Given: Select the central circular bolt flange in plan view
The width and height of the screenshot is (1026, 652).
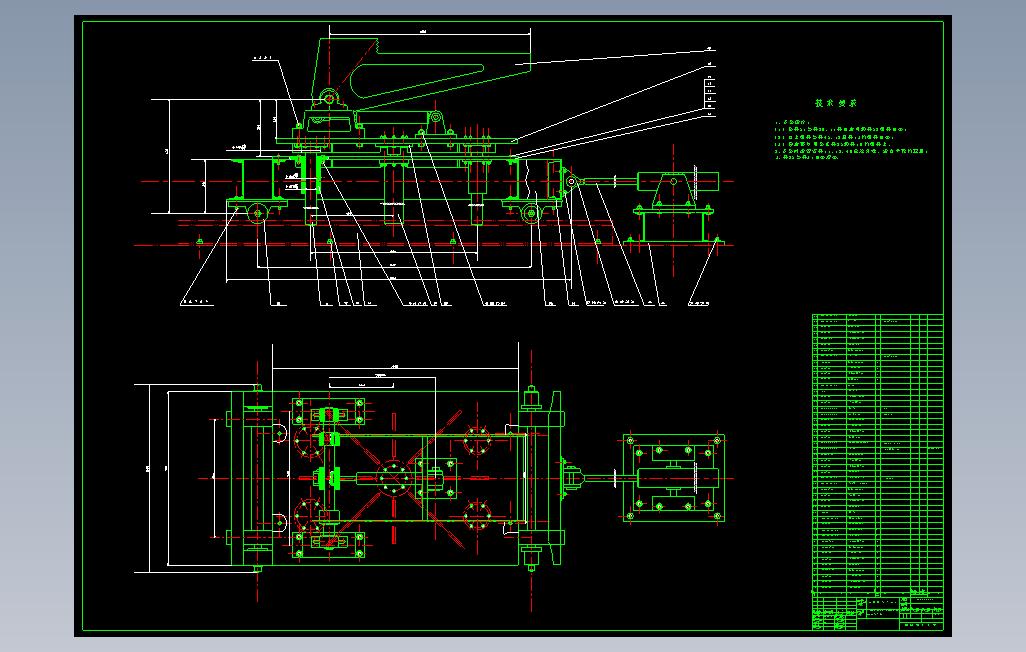Looking at the screenshot, I should tap(394, 479).
